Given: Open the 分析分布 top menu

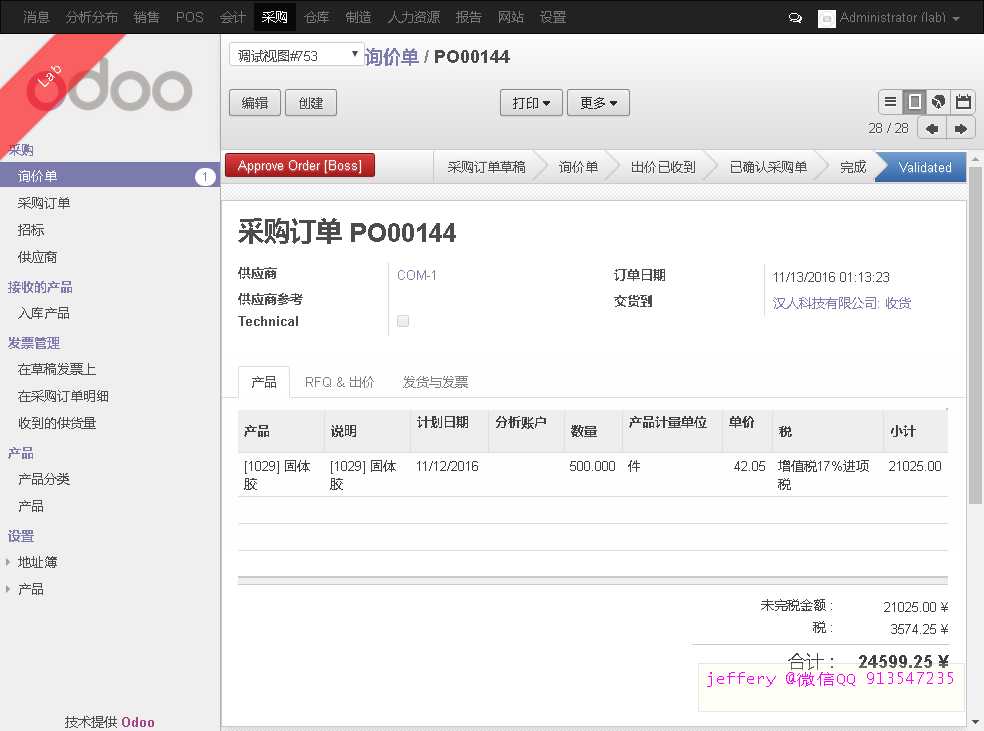Looking at the screenshot, I should point(92,17).
